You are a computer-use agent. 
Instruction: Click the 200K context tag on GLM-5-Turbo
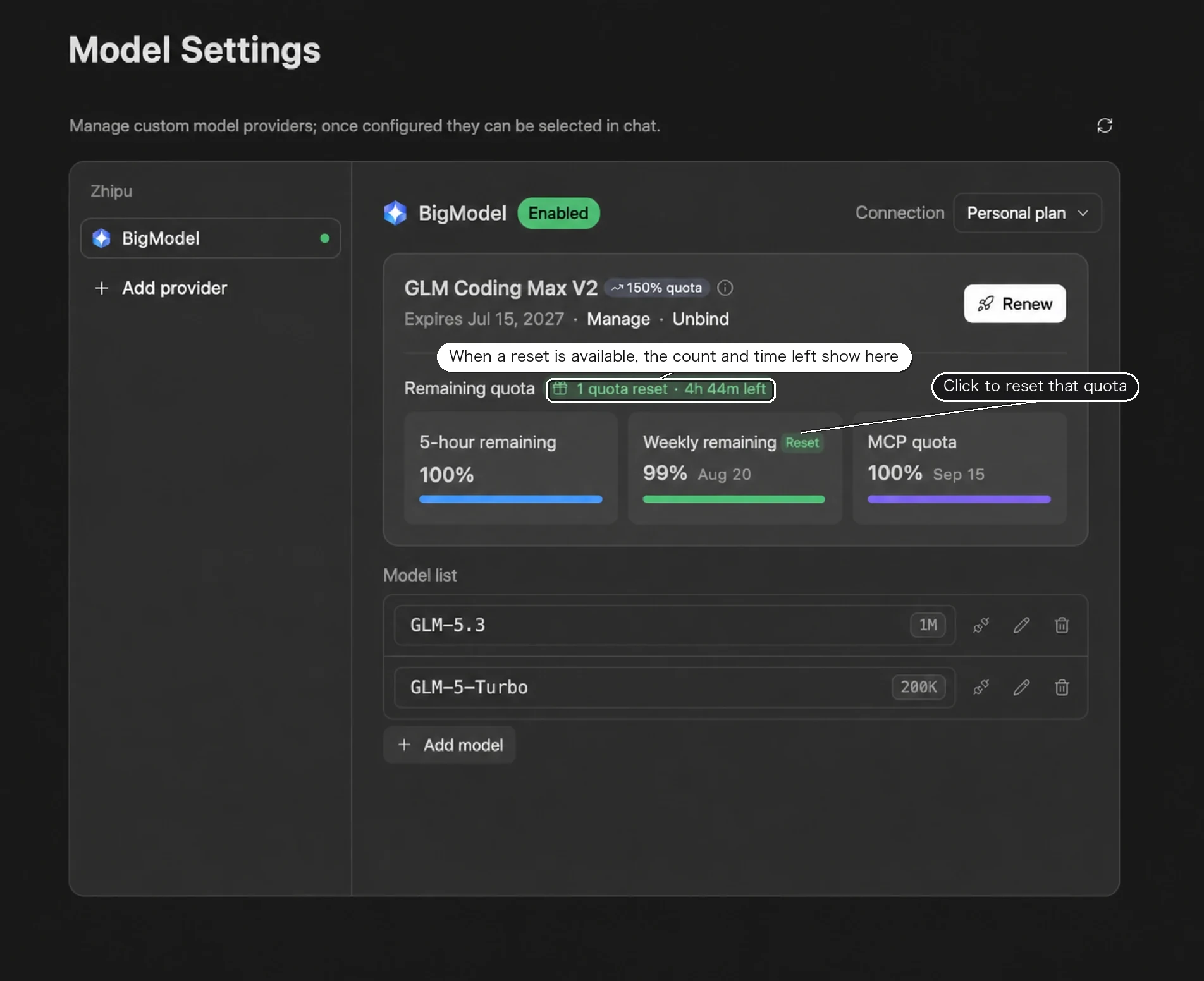click(918, 687)
